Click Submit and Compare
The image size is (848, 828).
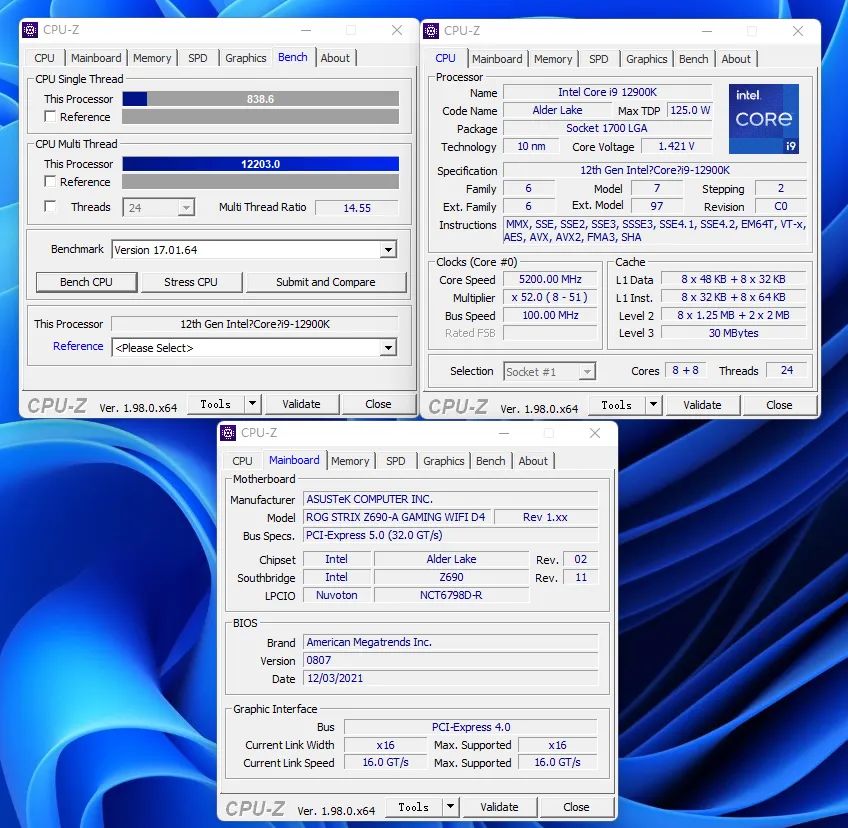pyautogui.click(x=326, y=282)
